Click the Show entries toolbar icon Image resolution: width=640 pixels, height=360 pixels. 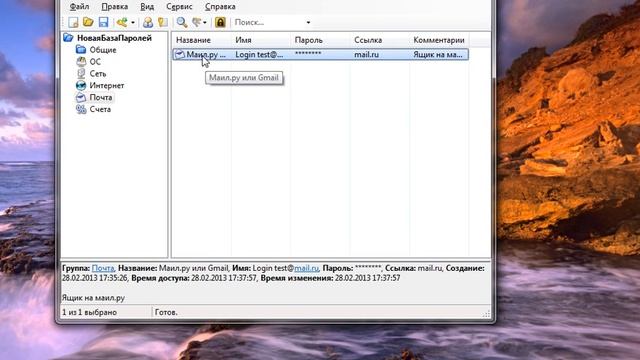point(197,22)
